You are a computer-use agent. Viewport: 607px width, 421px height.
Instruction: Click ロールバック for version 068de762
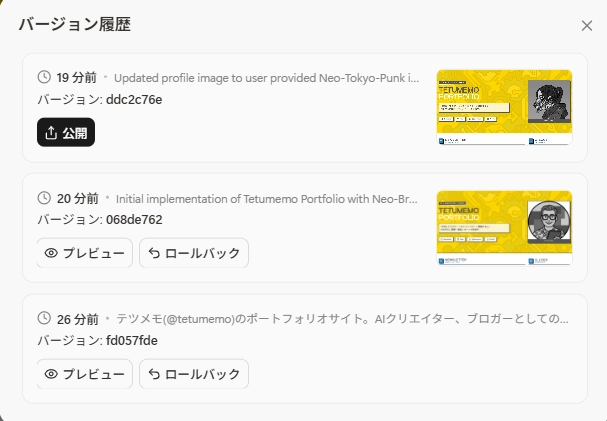(x=194, y=253)
